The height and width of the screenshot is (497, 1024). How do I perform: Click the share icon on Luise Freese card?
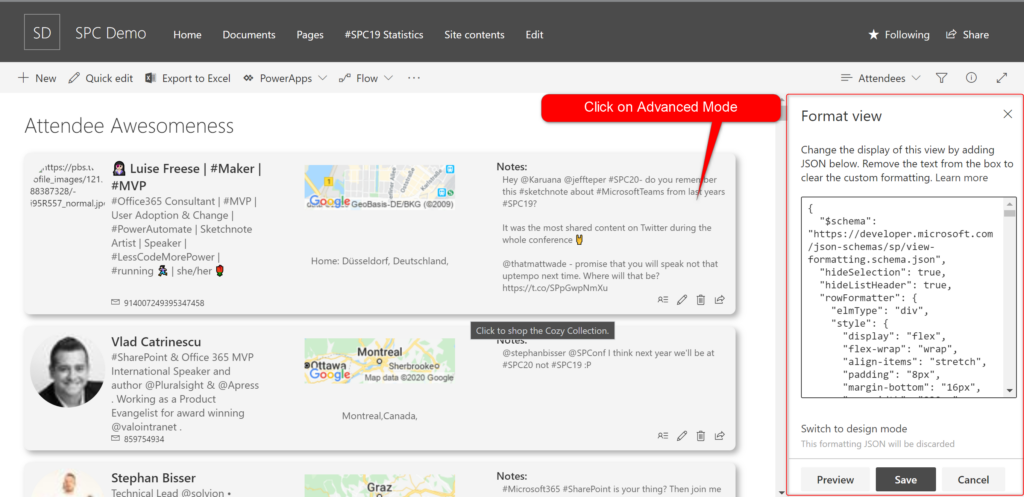(x=720, y=300)
